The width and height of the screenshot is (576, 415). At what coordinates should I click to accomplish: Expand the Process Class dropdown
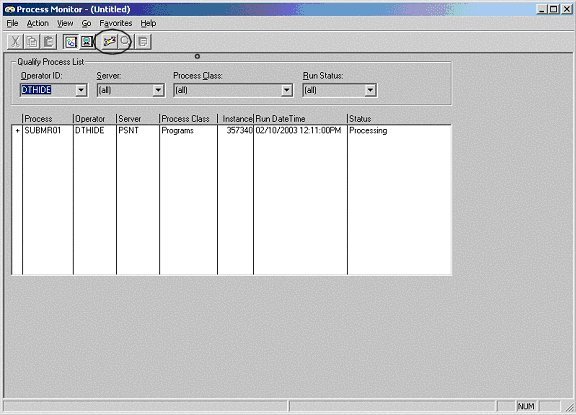[287, 90]
